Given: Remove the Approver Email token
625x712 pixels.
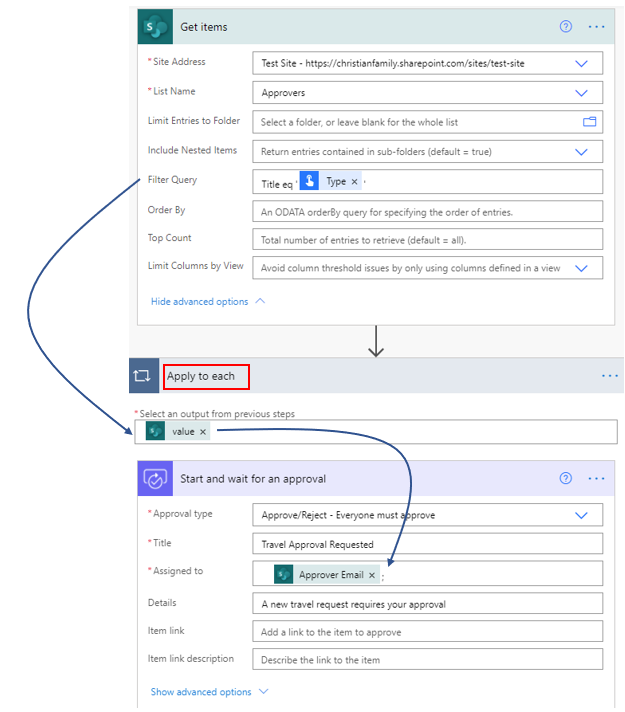Looking at the screenshot, I should click(372, 575).
